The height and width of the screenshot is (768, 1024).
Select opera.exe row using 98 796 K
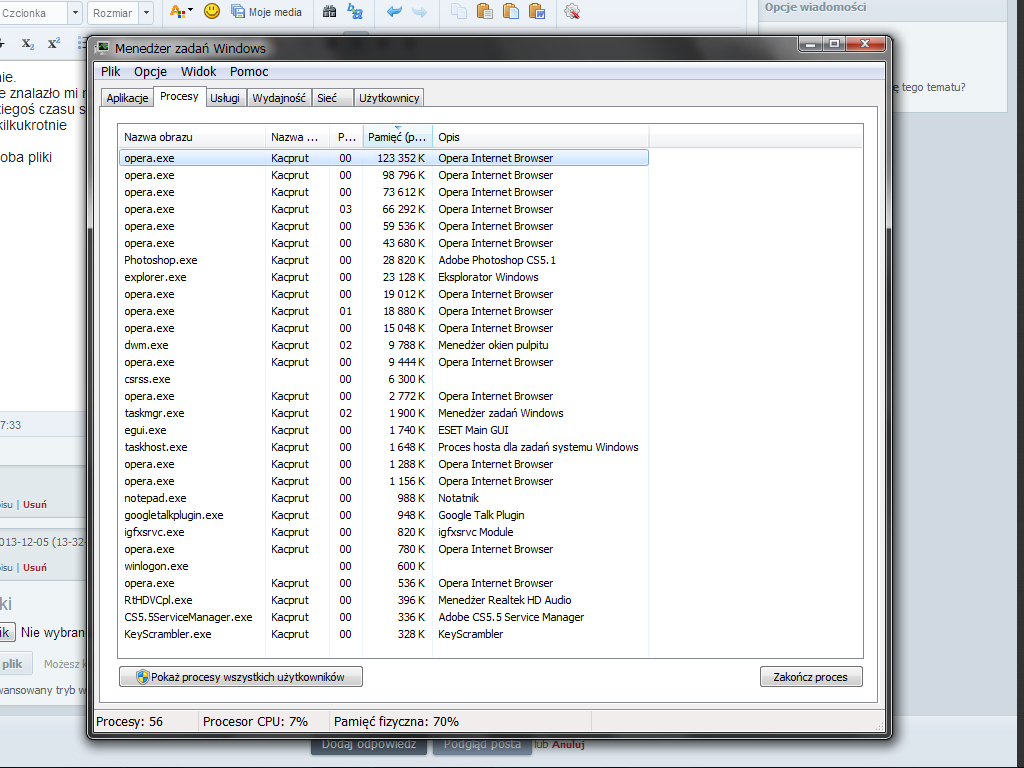pos(384,175)
